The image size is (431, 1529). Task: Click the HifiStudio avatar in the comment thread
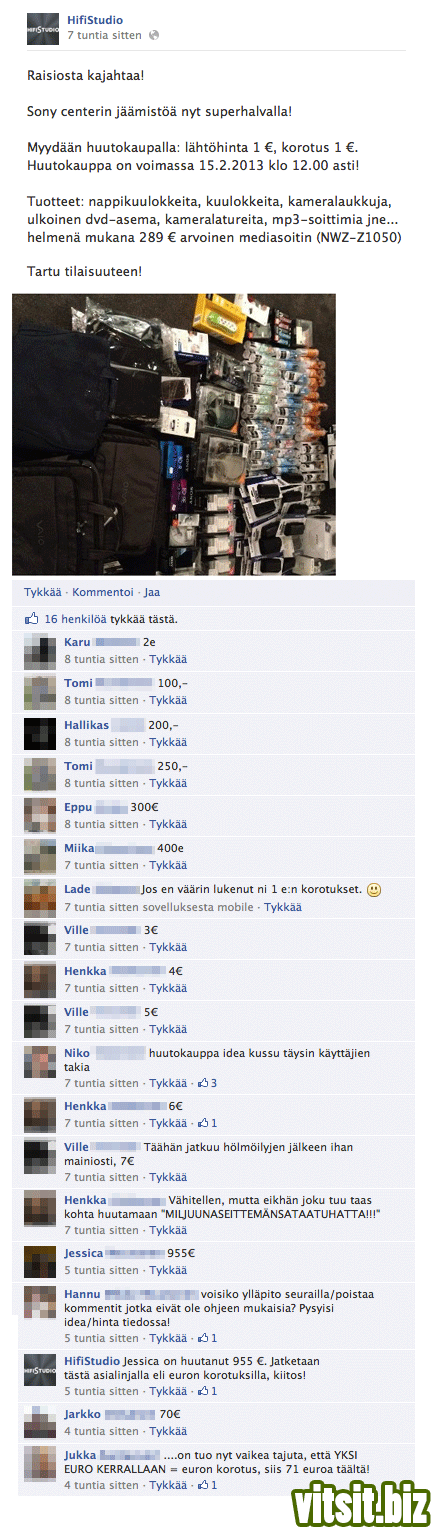(41, 1370)
